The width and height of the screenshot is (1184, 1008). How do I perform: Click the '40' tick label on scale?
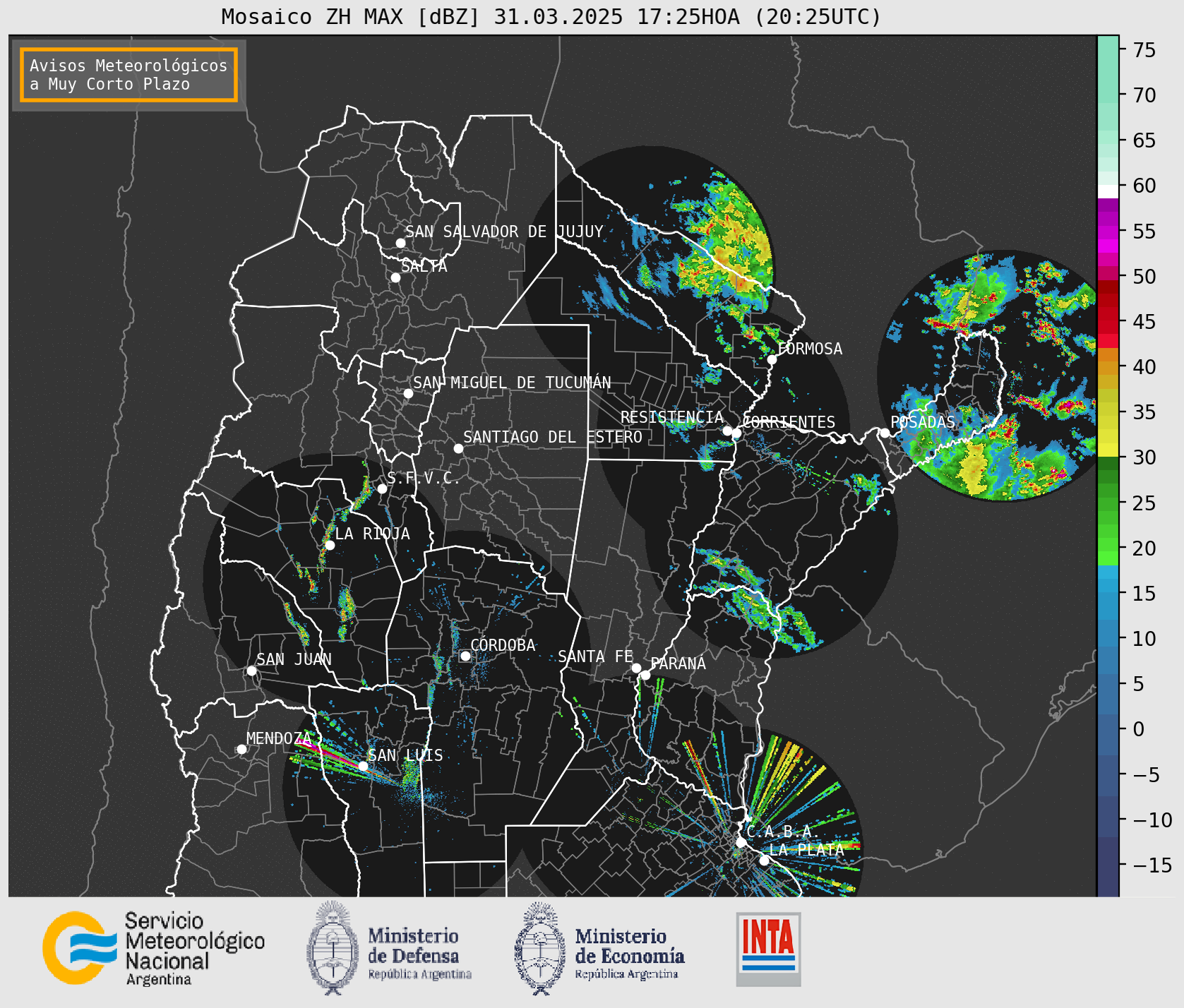coord(1144,367)
